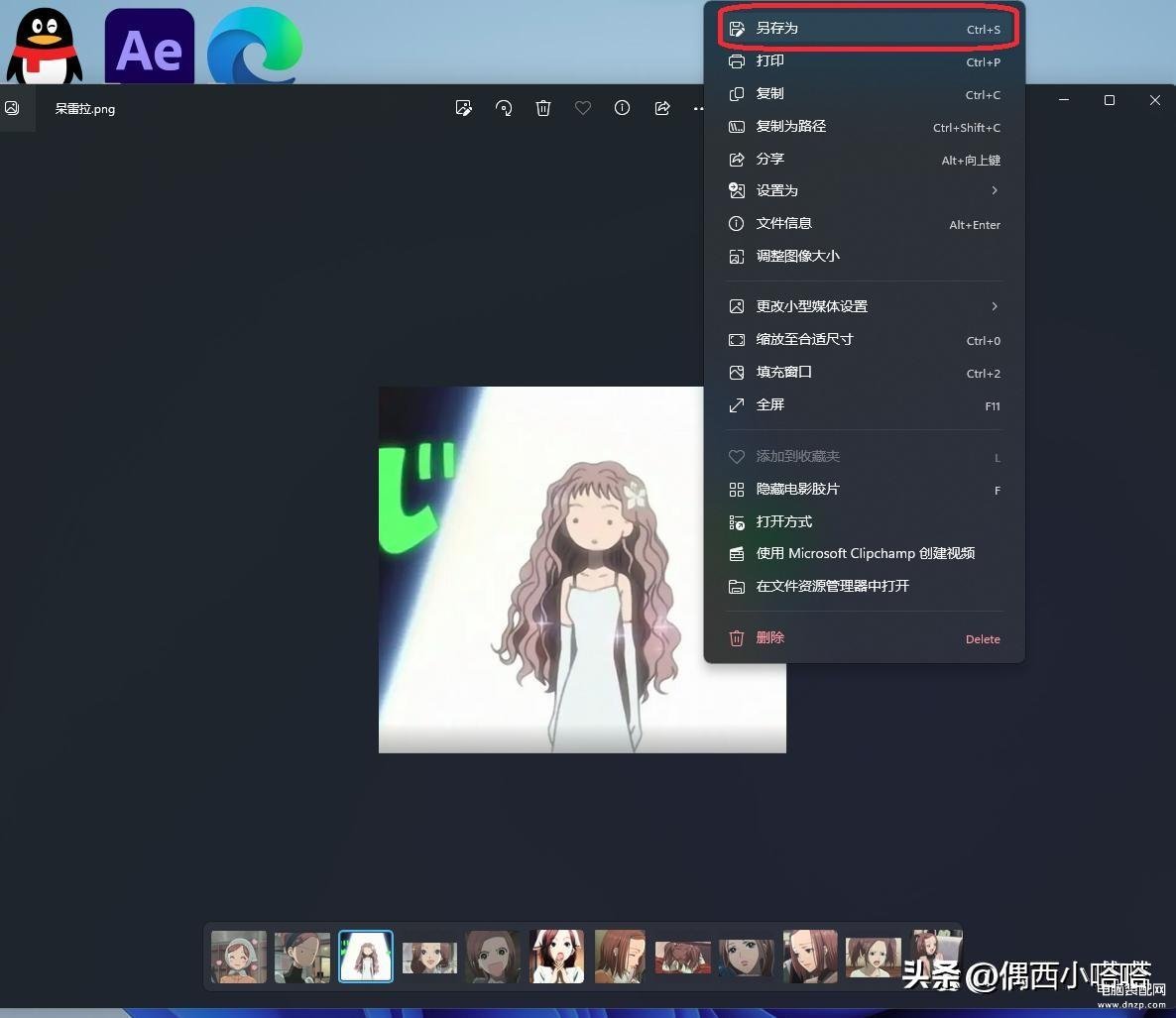
Task: Select 分享 in the context menu
Action: pyautogui.click(x=864, y=159)
